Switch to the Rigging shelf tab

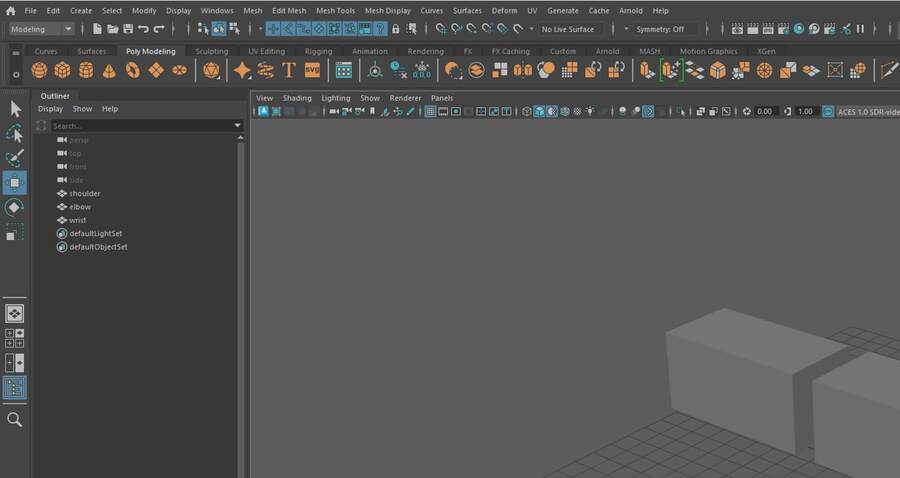(318, 51)
